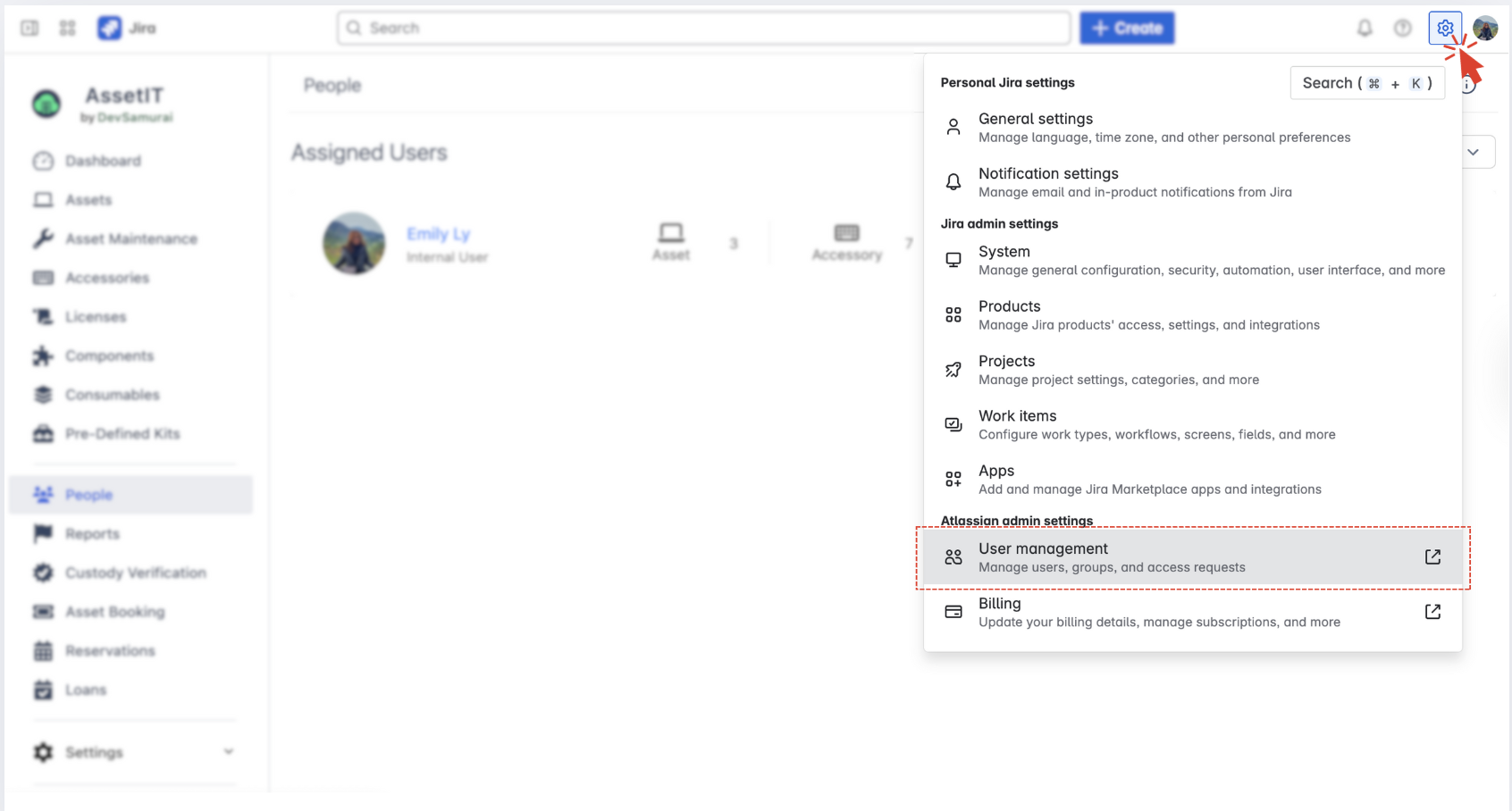Go to Assets in the sidebar
The height and width of the screenshot is (811, 1512).
[x=88, y=200]
